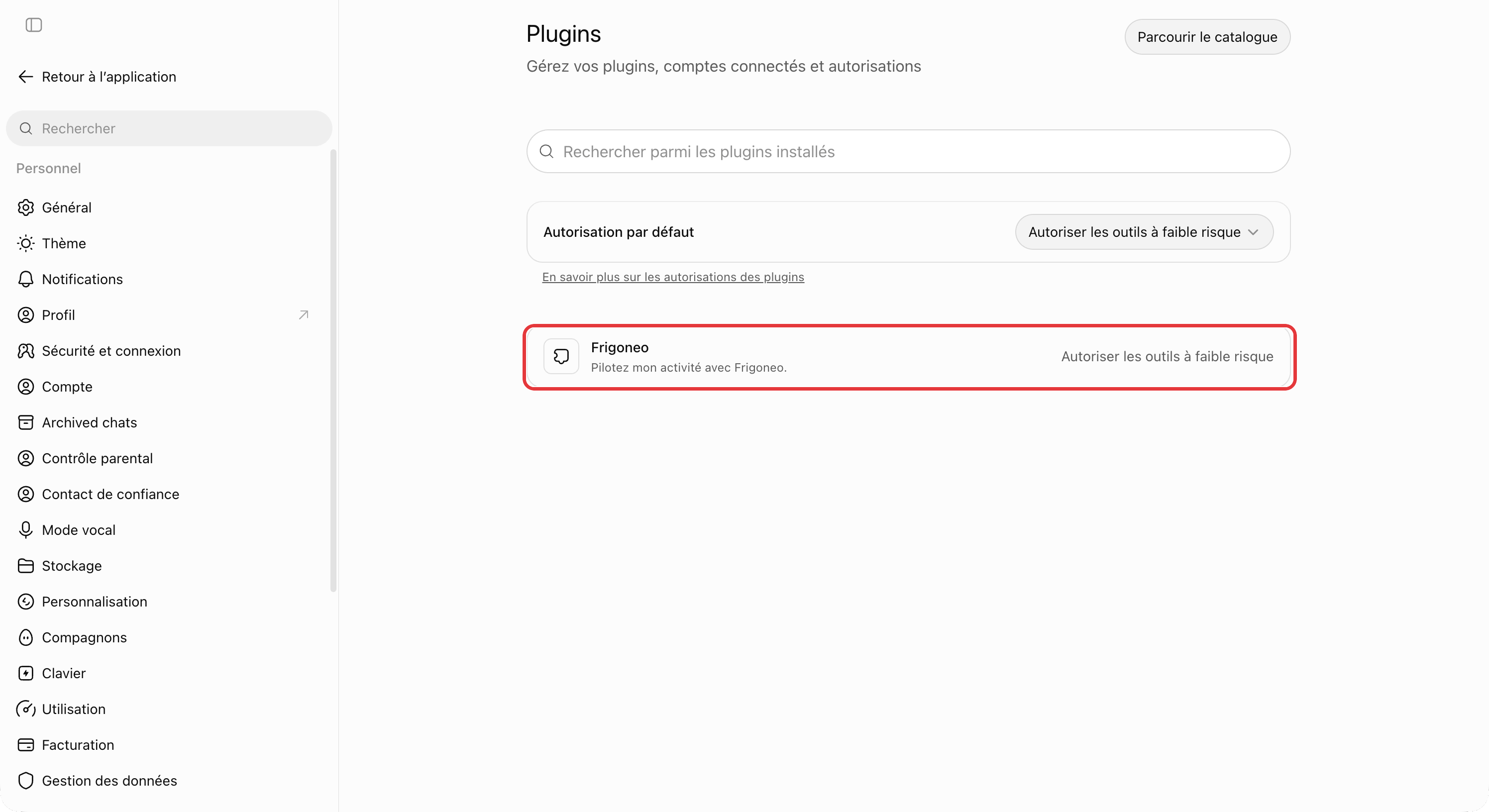Open link about plugin authorizations
1489x812 pixels.
pyautogui.click(x=673, y=277)
